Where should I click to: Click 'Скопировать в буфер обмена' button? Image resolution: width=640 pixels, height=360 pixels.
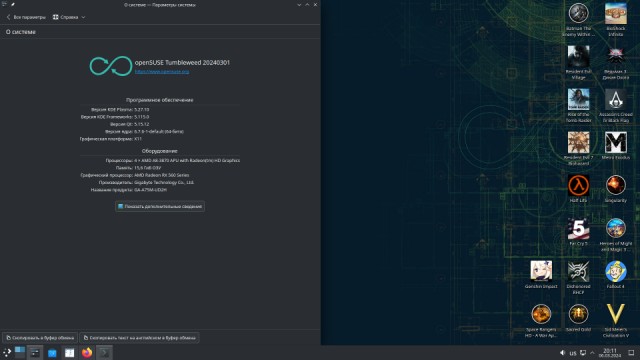(40, 338)
